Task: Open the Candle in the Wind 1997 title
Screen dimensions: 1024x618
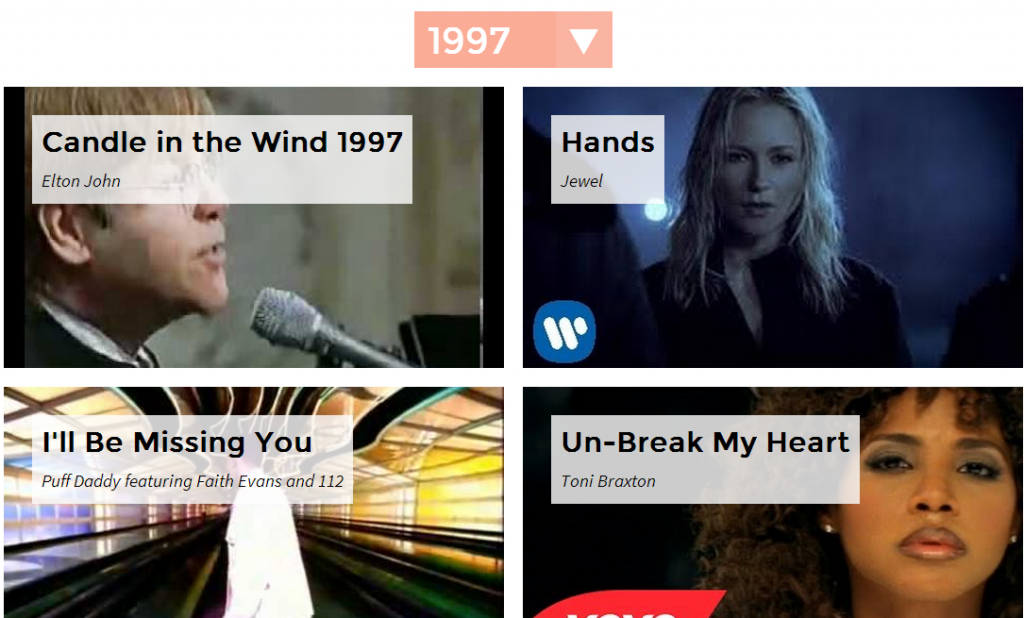Action: coord(222,142)
